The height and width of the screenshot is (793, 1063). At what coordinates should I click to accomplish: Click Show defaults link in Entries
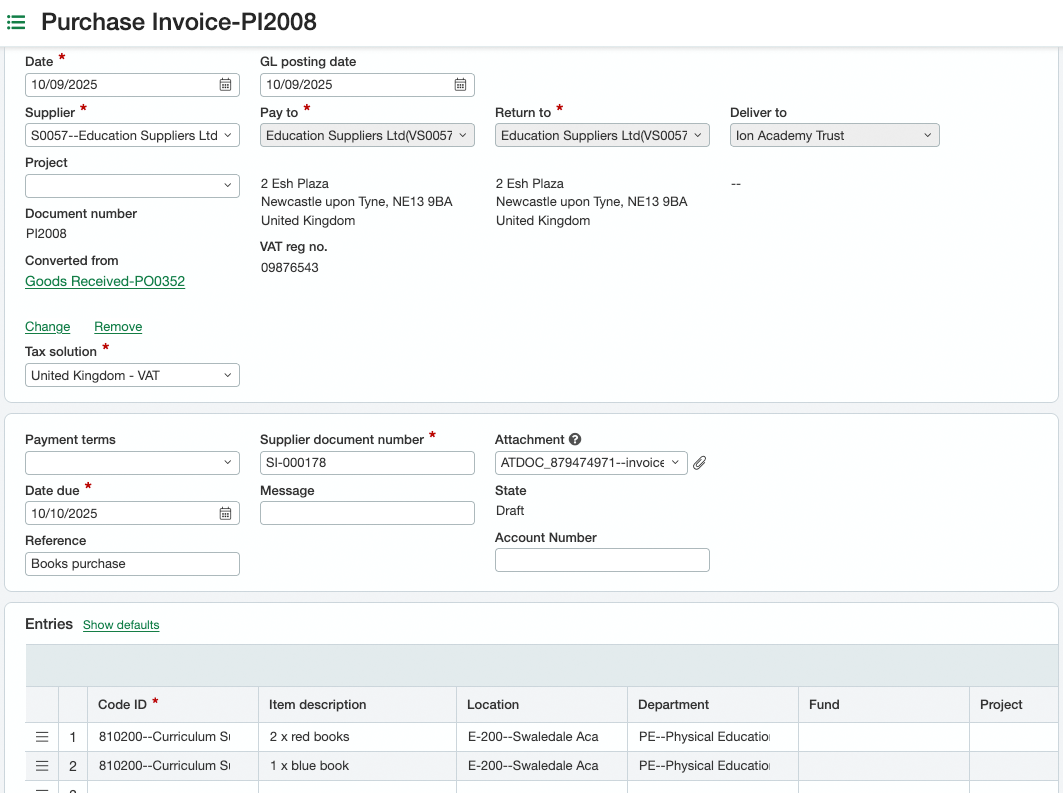[x=121, y=625]
